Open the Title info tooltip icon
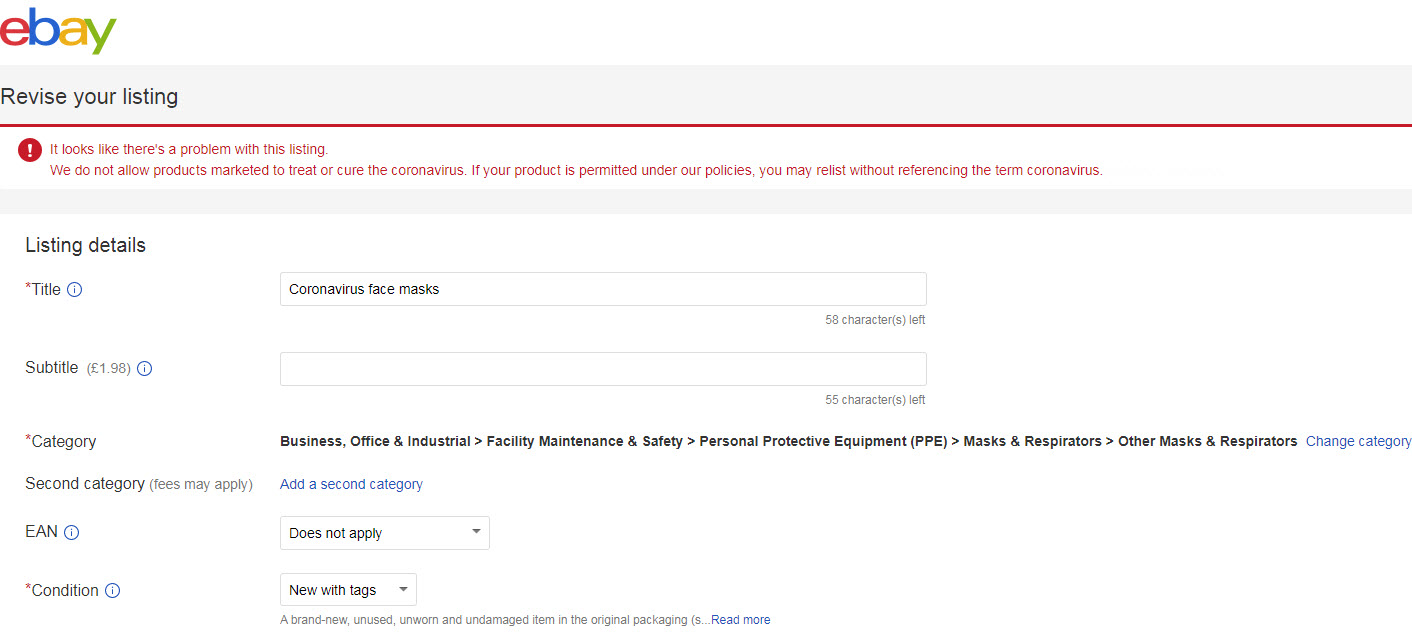The height and width of the screenshot is (639, 1412). [74, 290]
